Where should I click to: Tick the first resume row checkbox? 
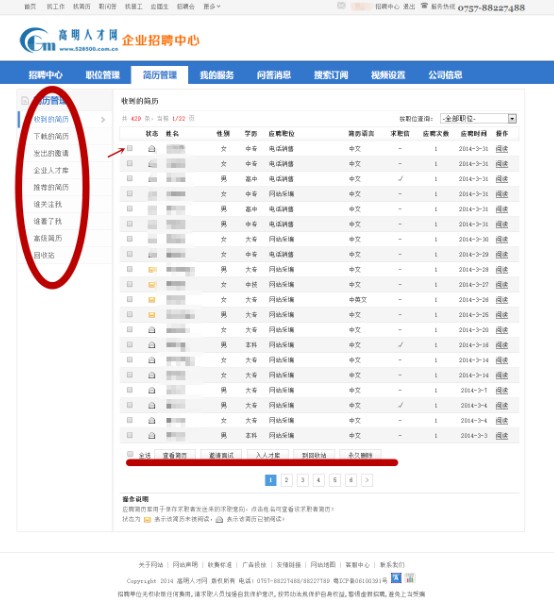[x=130, y=148]
